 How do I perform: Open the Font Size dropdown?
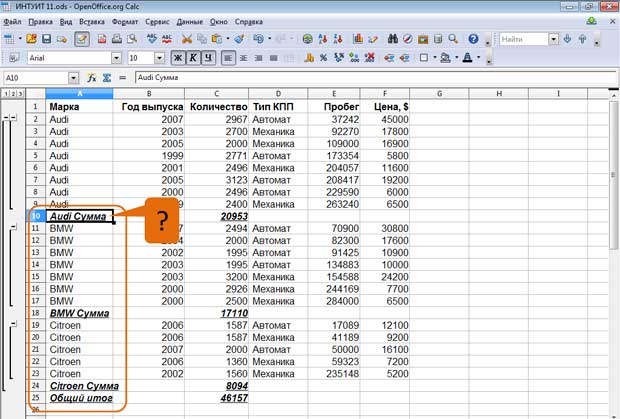tap(159, 58)
